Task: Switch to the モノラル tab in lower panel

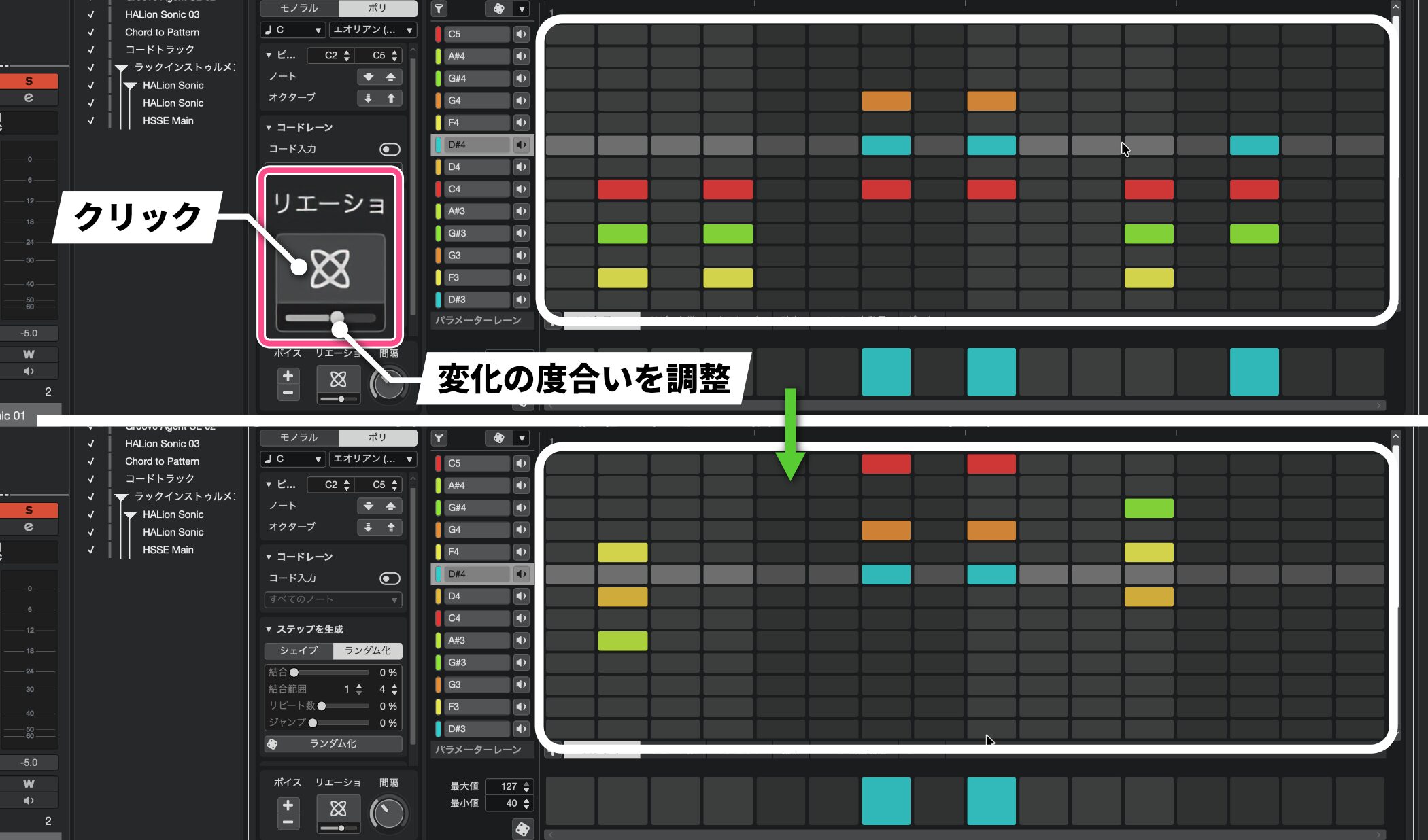Action: click(x=299, y=437)
